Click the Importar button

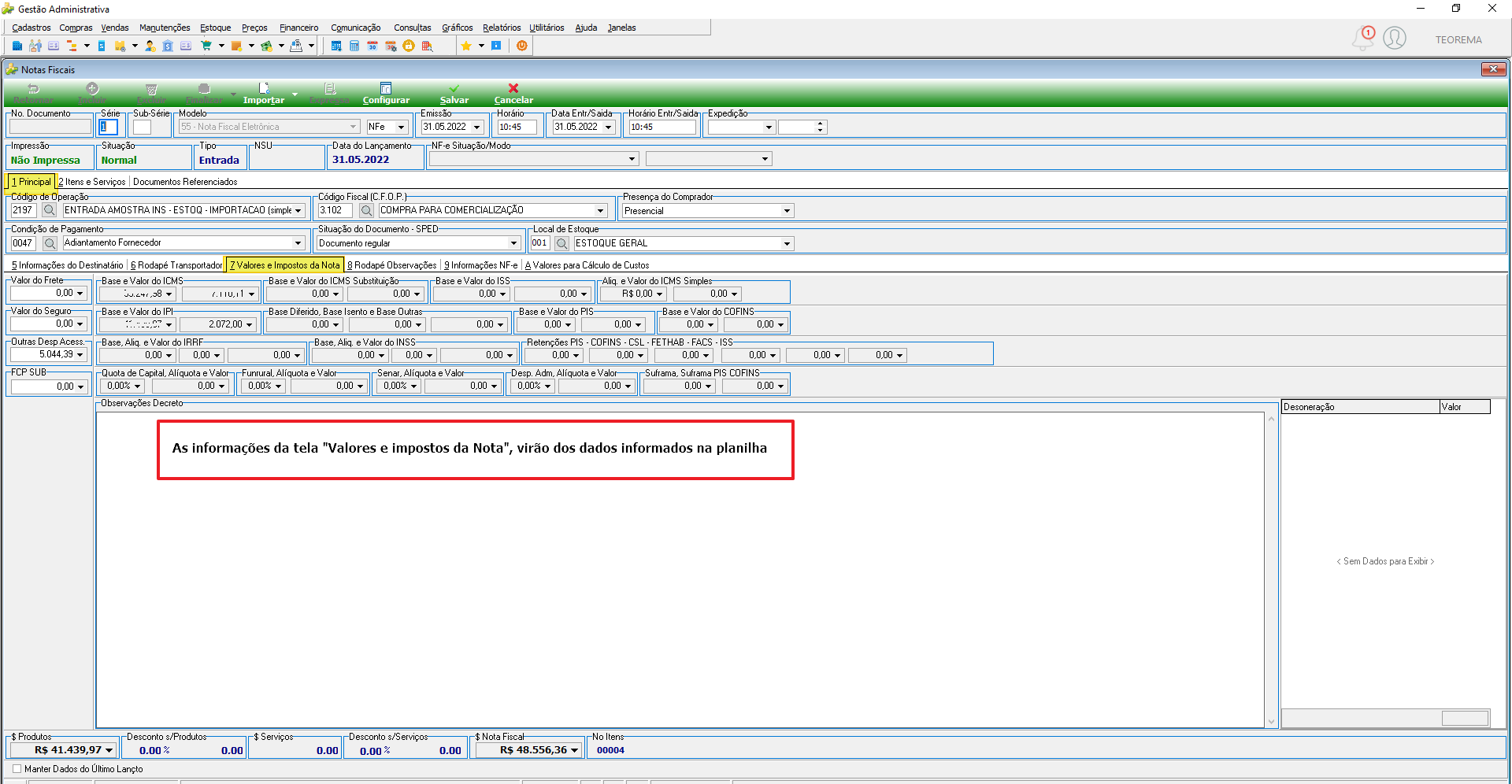(x=264, y=94)
